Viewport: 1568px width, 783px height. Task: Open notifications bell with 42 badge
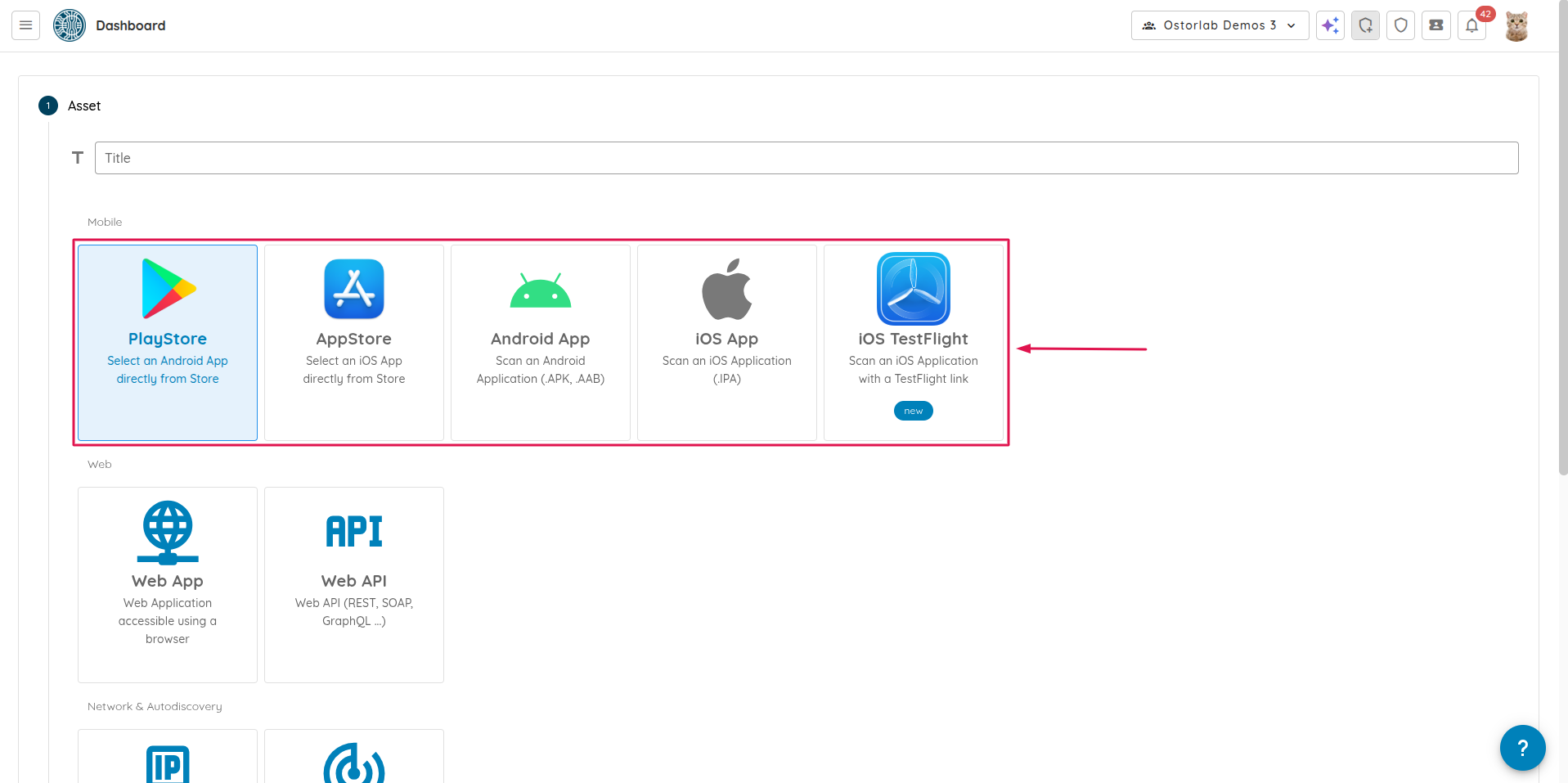coord(1471,25)
